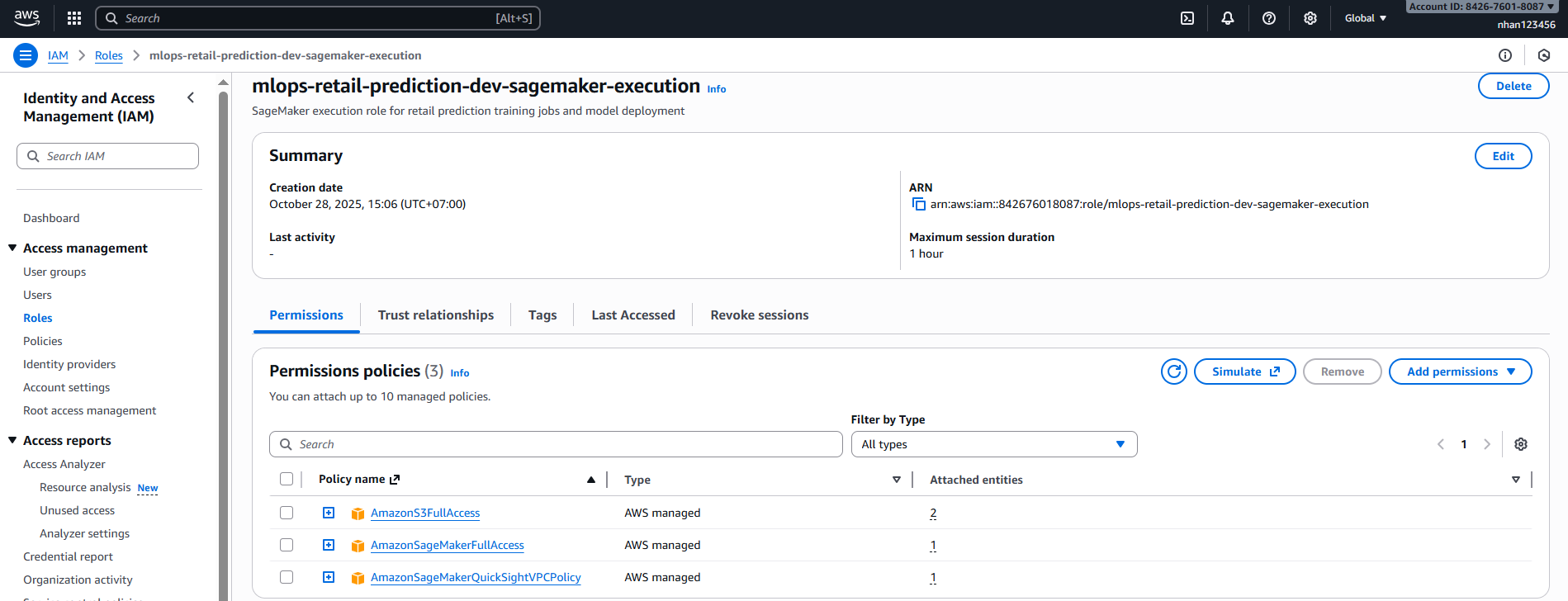Open the Last Accessed tab
This screenshot has height=601, width=1568.
632,315
